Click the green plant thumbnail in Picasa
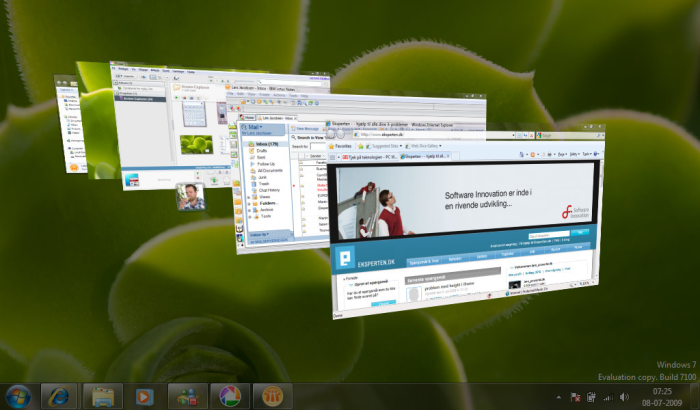700x410 pixels. (x=196, y=145)
